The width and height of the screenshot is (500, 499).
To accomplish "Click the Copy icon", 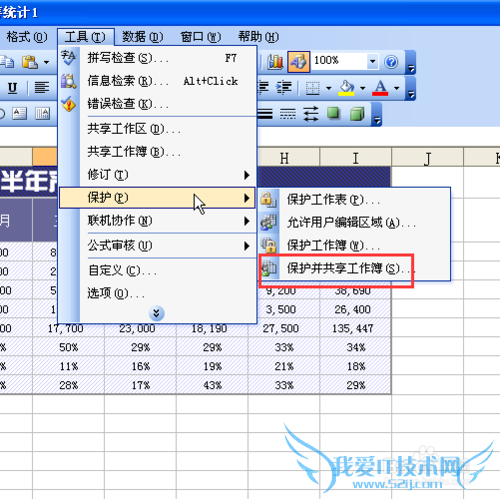I will click(x=7, y=62).
